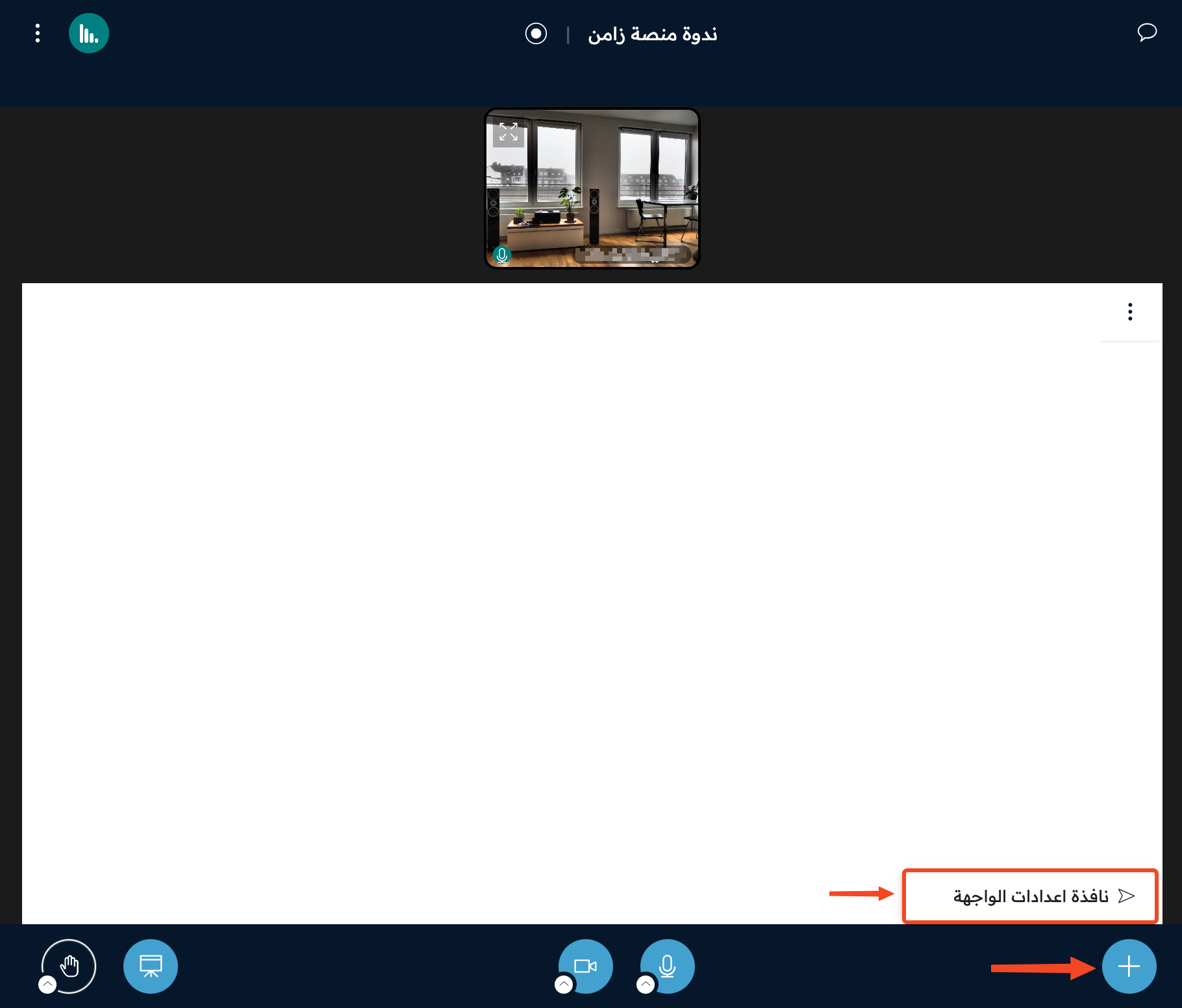
Task: Open the chat bubble icon
Action: [1147, 32]
